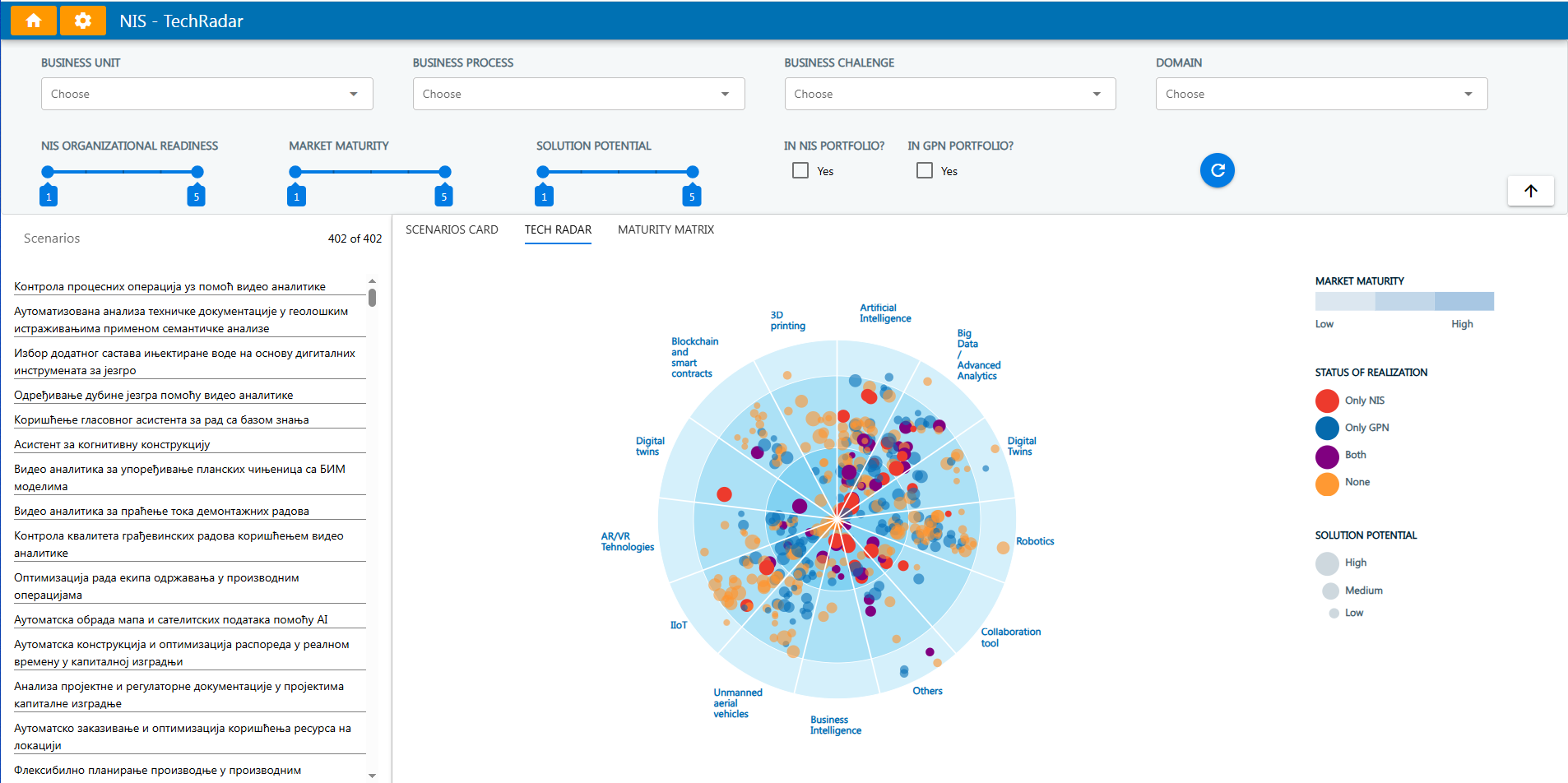This screenshot has width=1568, height=783.
Task: Go to the home page icon
Action: (34, 21)
